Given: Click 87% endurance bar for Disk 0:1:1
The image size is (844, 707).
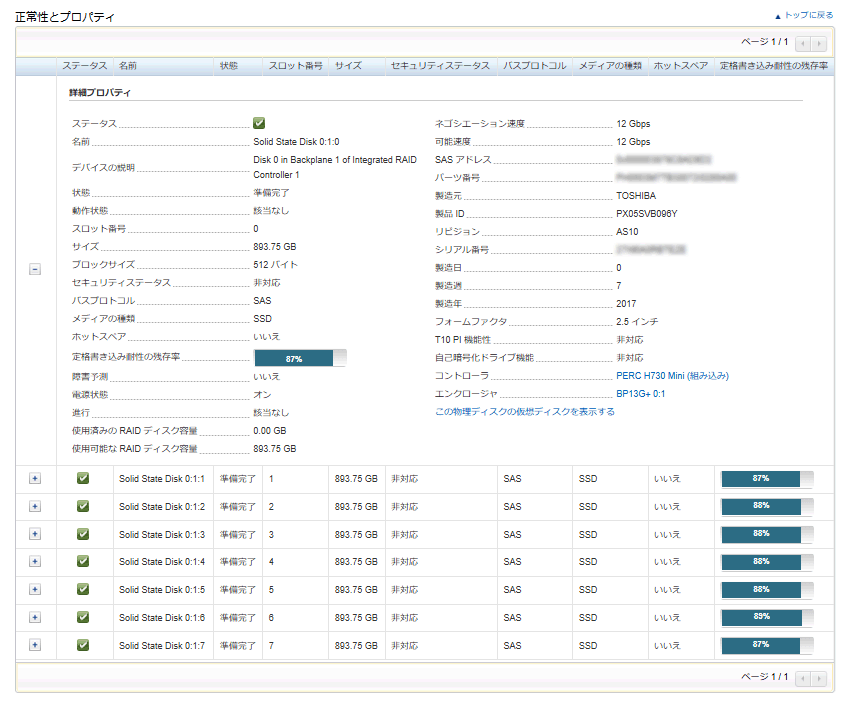Looking at the screenshot, I should pos(768,479).
